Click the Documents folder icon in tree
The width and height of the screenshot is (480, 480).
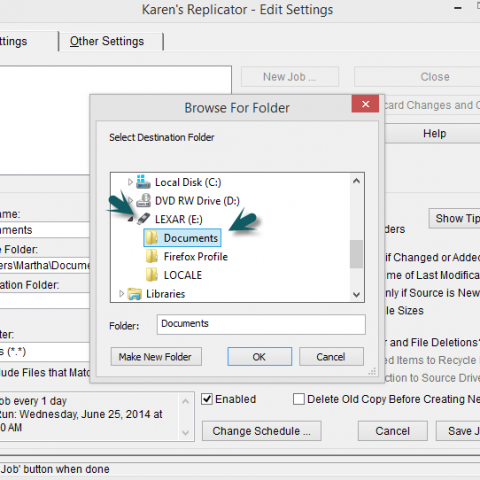pos(152,238)
